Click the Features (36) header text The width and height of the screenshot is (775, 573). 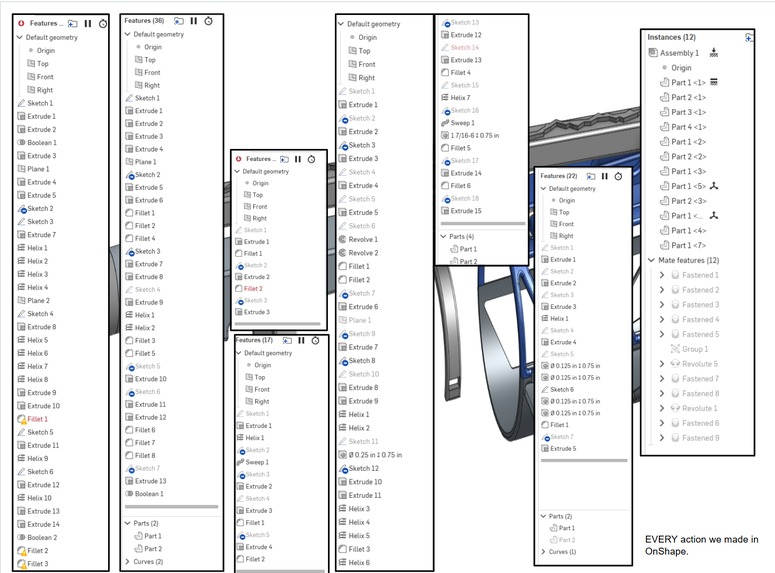(144, 21)
